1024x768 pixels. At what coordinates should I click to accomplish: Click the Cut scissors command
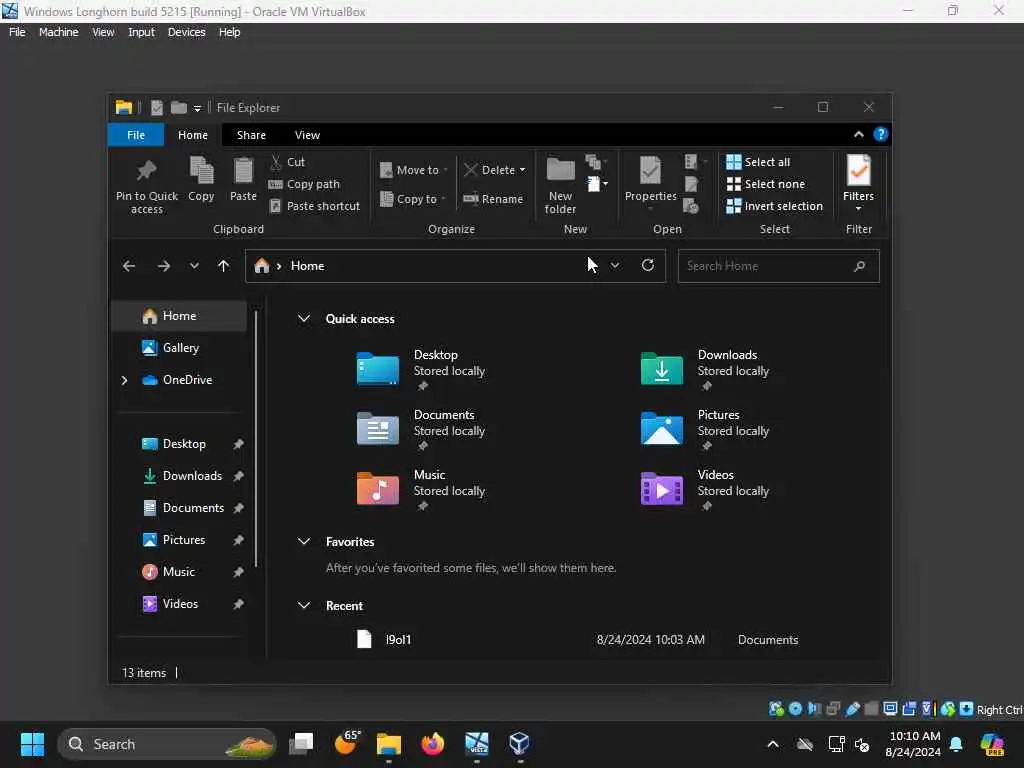287,162
